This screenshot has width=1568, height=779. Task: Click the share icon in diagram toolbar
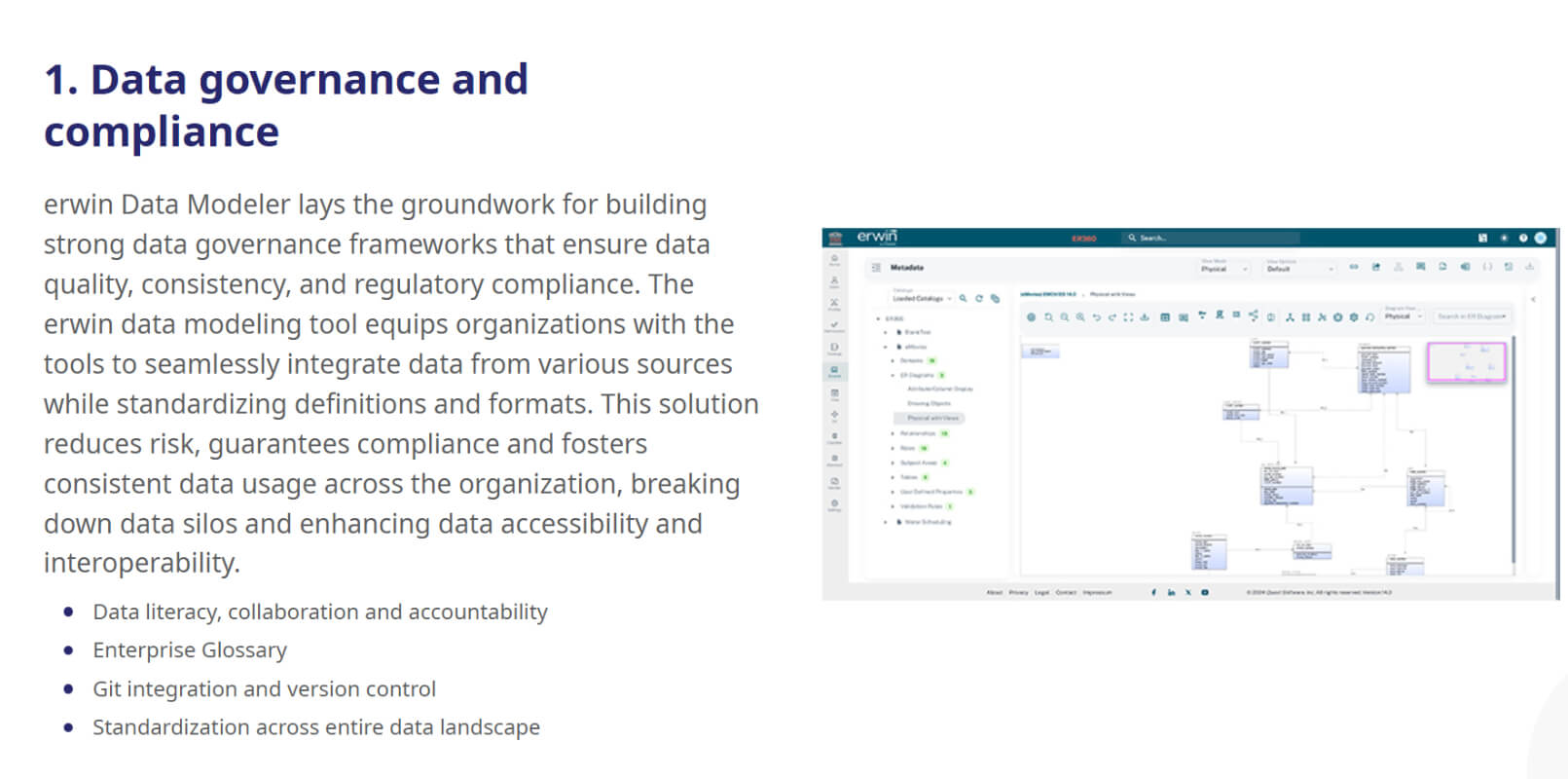[1254, 315]
